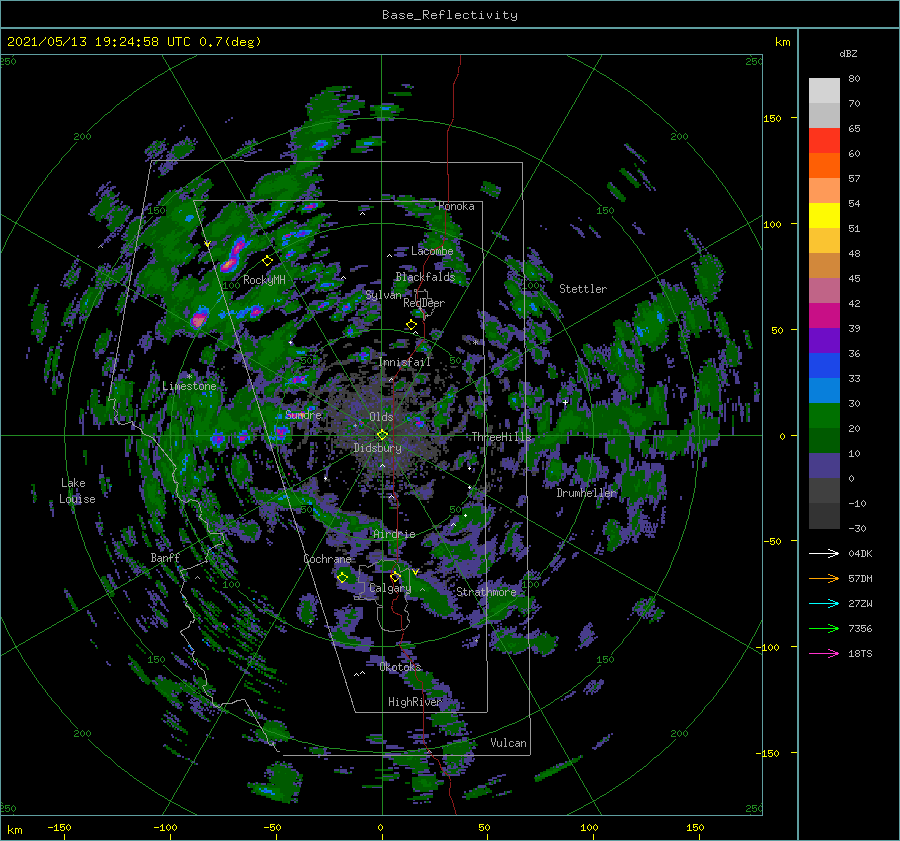900x841 pixels.
Task: Select the bright yellow swatch on dBZ scale
Action: (x=824, y=216)
